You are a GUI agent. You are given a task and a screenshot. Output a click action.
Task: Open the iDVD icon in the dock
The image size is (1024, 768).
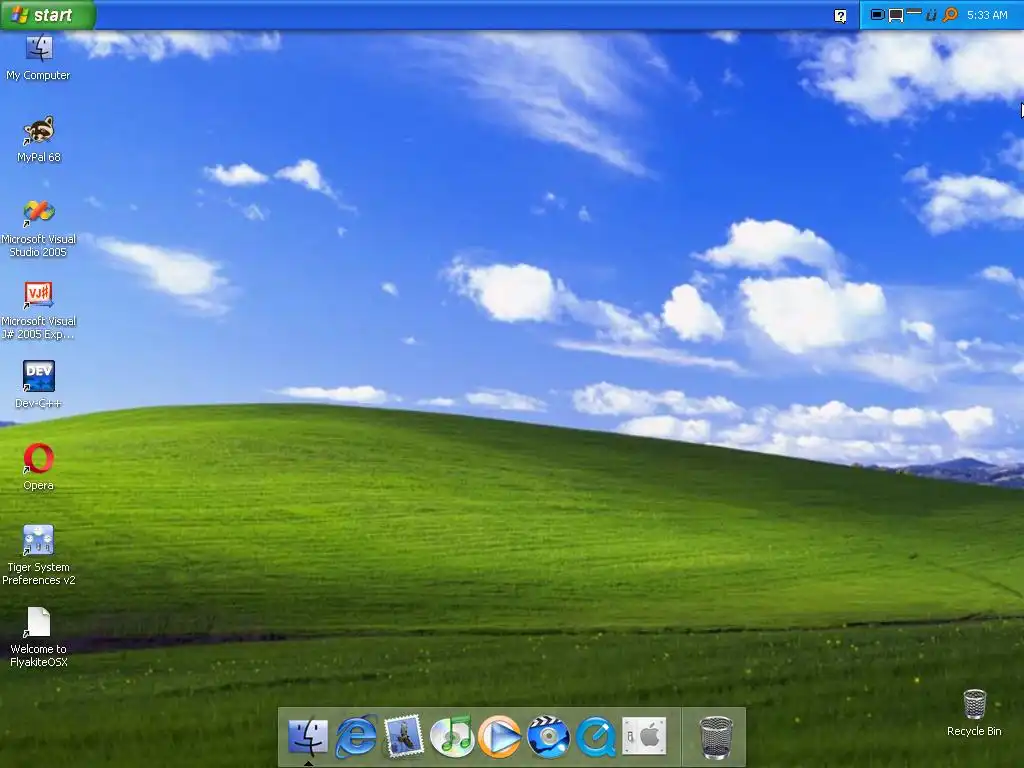(549, 737)
